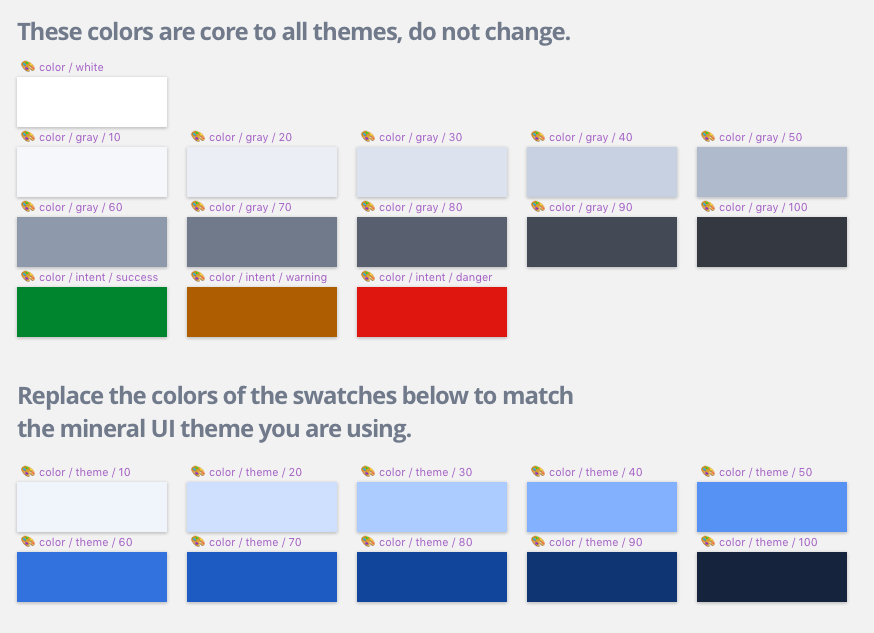The width and height of the screenshot is (874, 633).
Task: Click palette icon next to gray / 80
Action: (368, 207)
